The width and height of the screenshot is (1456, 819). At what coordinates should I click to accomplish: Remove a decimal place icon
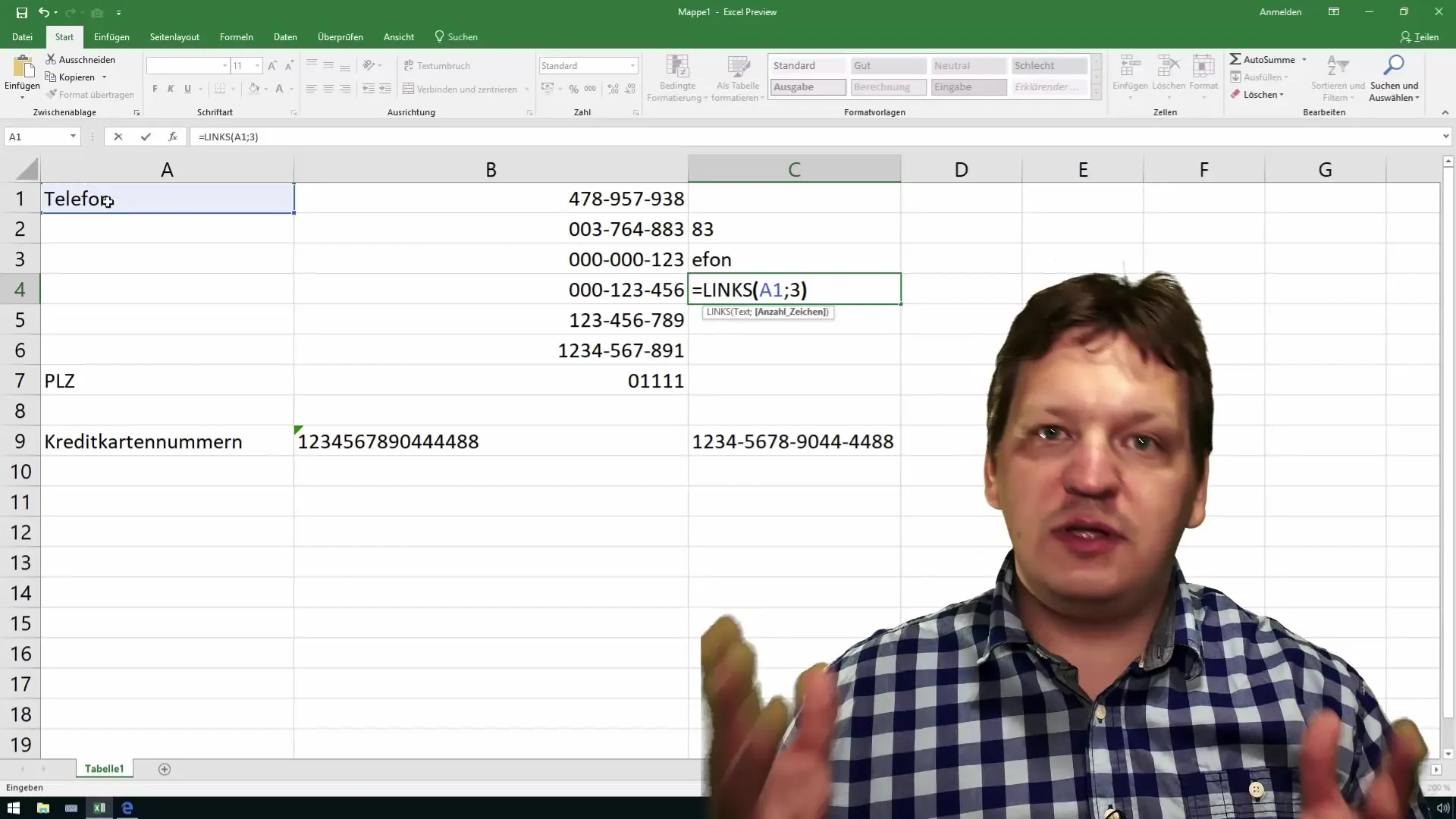click(630, 89)
